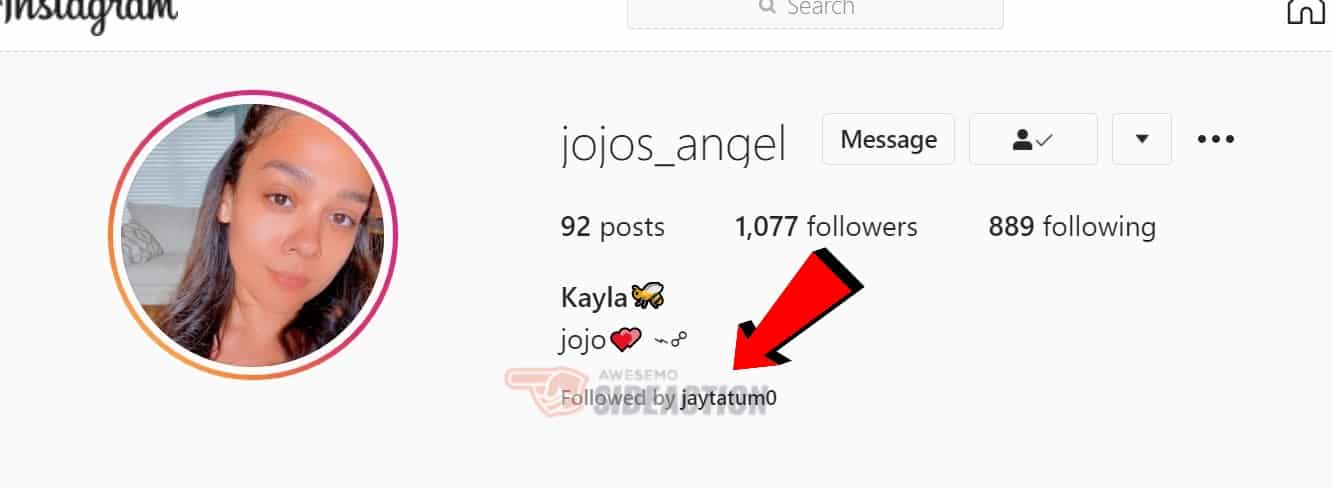Click the magnifying glass search icon
This screenshot has height=488, width=1332.
(x=767, y=7)
